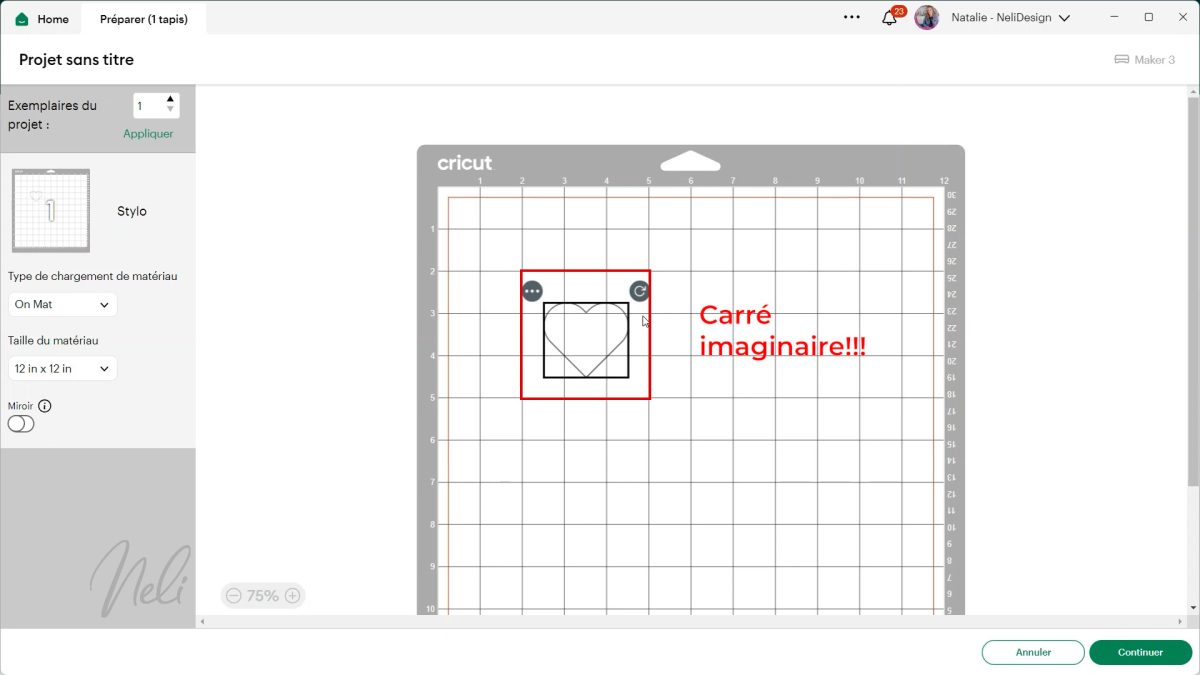
Task: Click the green Cricut logo icon
Action: click(22, 17)
